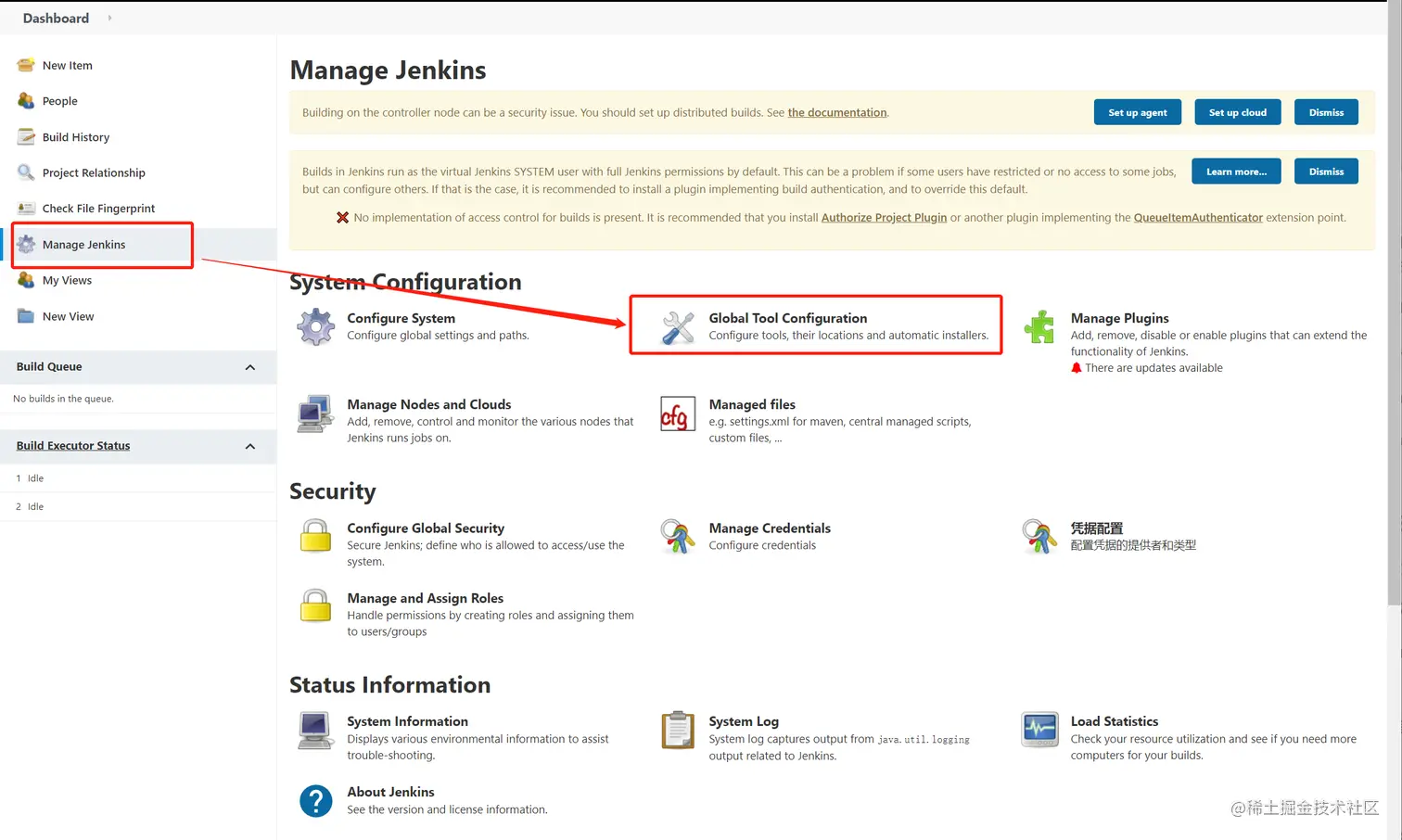Click the 'No builds in the queue.' text

pyautogui.click(x=63, y=399)
